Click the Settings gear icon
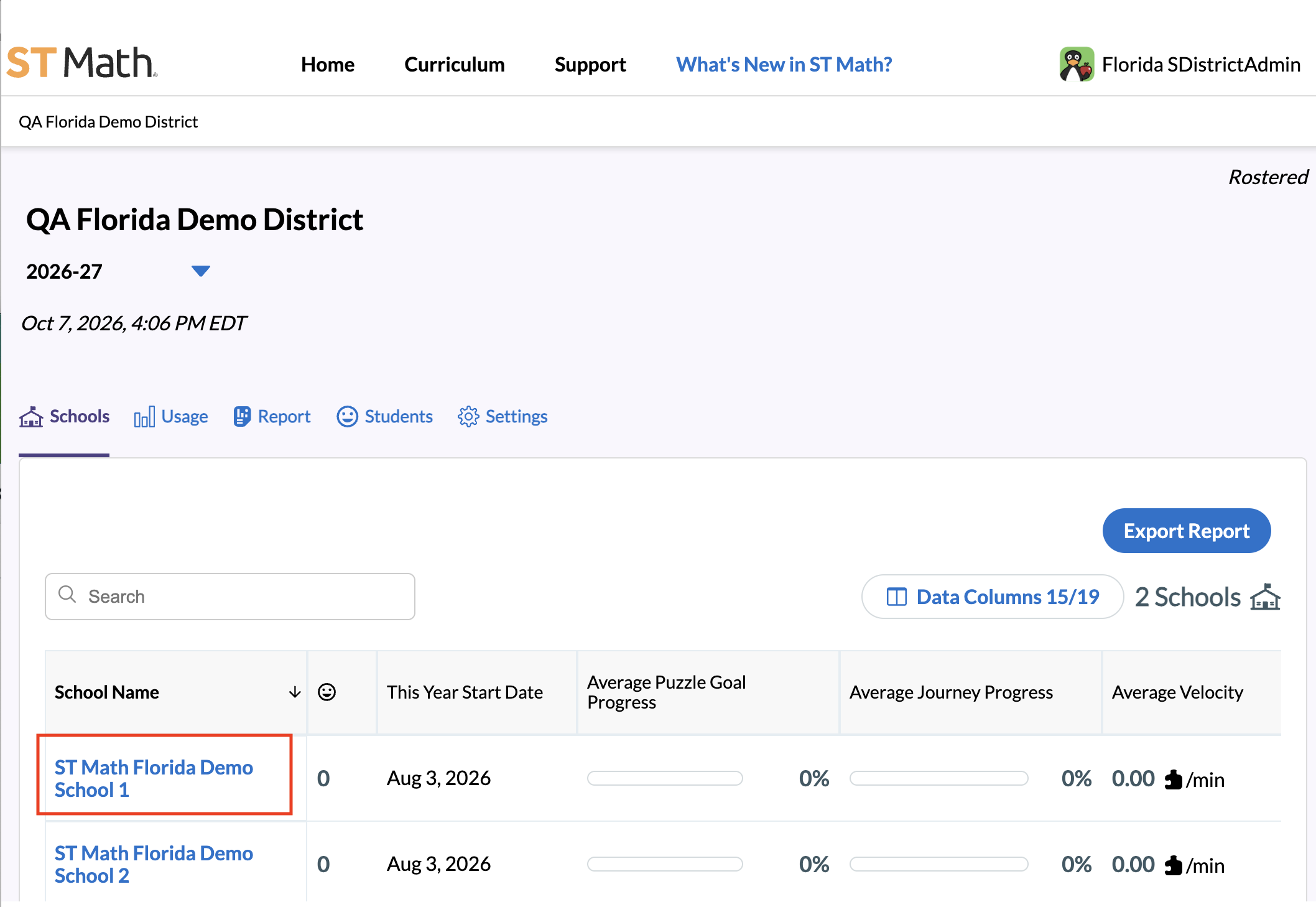The width and height of the screenshot is (1316, 907). [468, 417]
